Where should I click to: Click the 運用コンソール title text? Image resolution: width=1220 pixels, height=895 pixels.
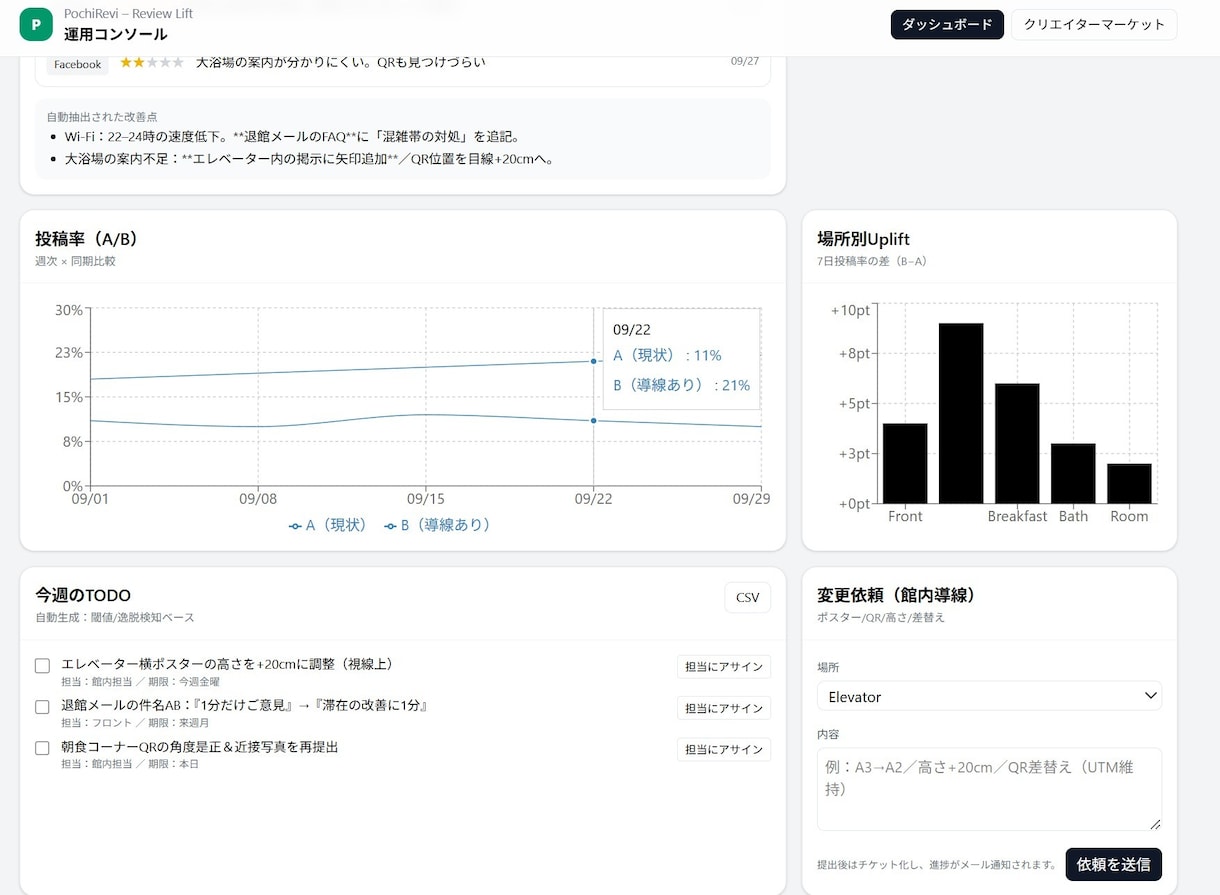[x=116, y=34]
